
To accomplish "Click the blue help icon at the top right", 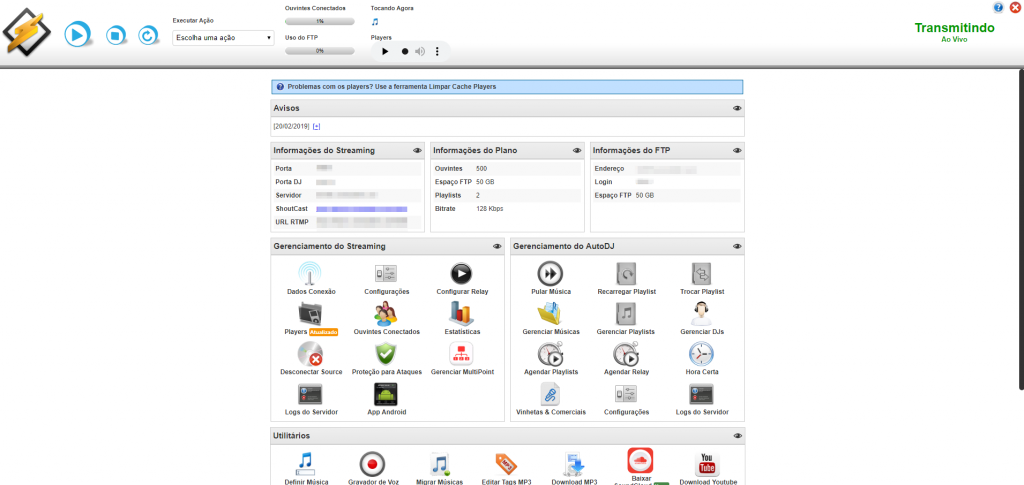I will 998,8.
